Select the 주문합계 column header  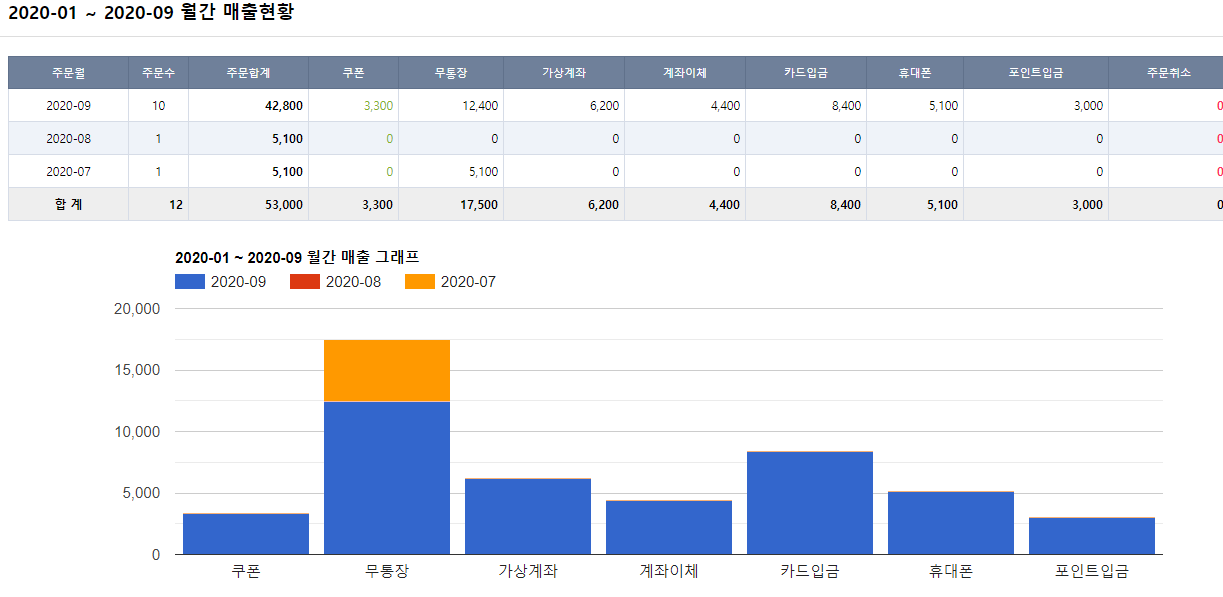(x=248, y=73)
